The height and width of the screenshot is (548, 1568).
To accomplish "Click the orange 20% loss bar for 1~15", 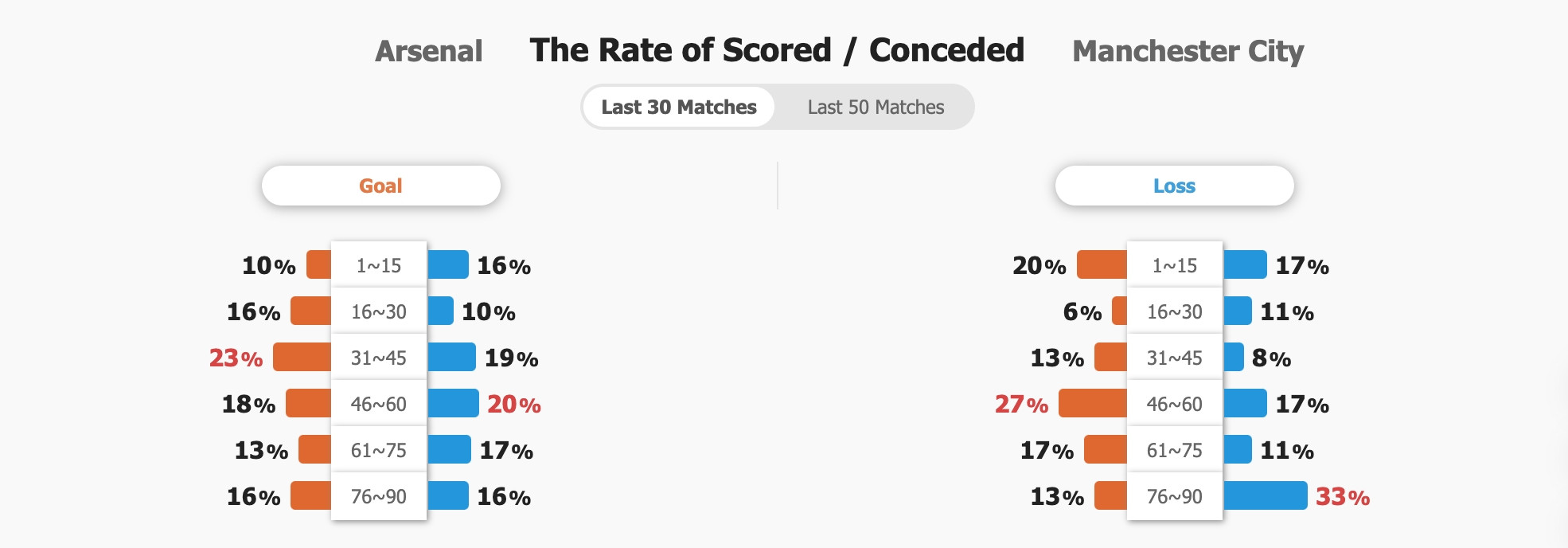I will [x=1102, y=264].
